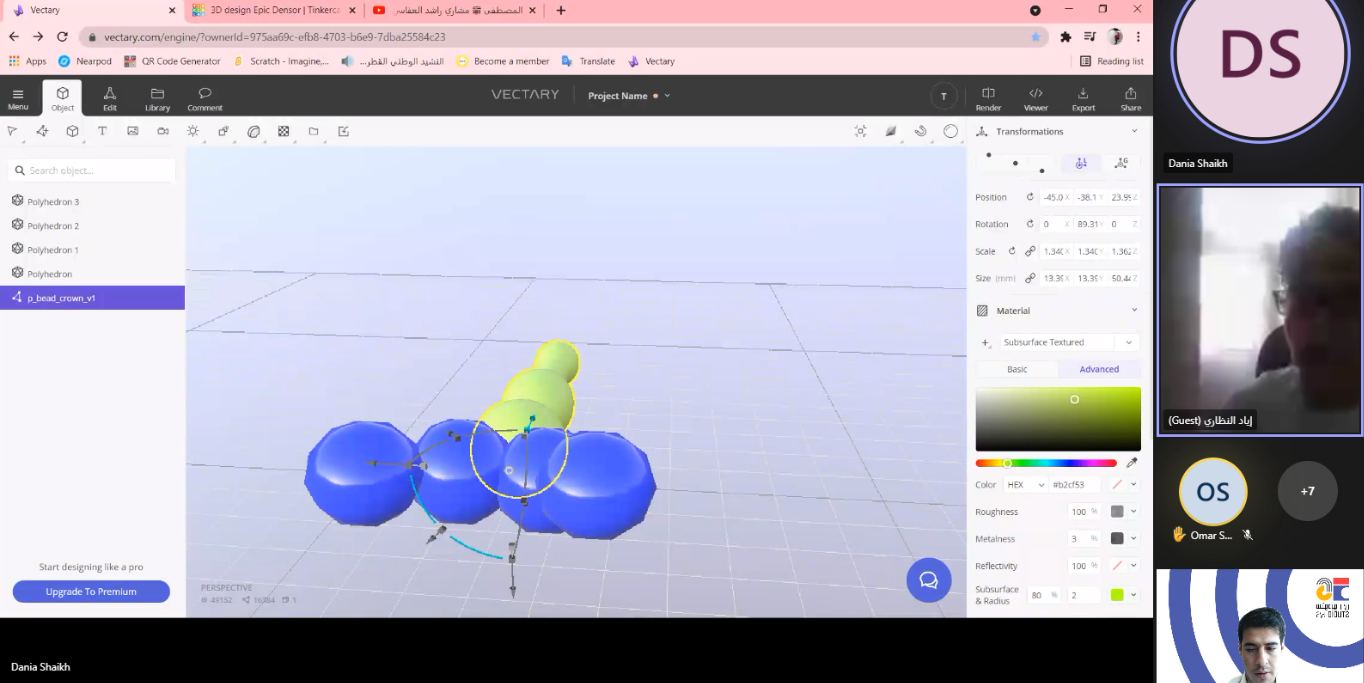This screenshot has width=1364, height=683.
Task: Add a new material with plus
Action: pos(985,342)
